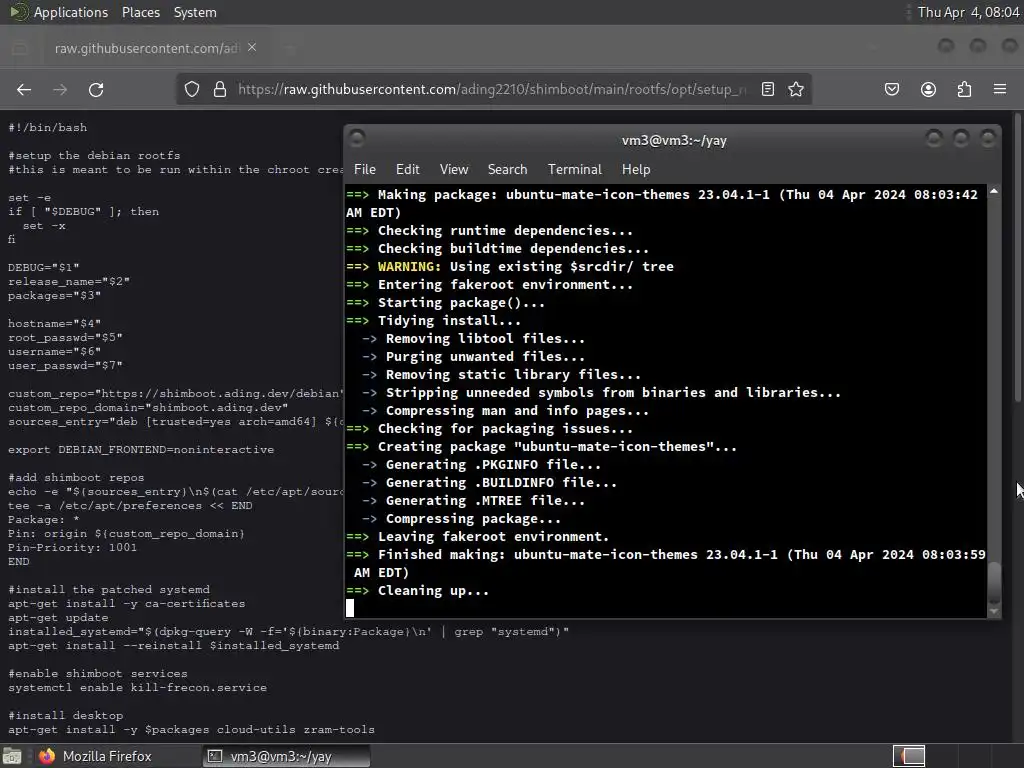The width and height of the screenshot is (1024, 768).
Task: Open Applications menu in top panel
Action: (71, 12)
